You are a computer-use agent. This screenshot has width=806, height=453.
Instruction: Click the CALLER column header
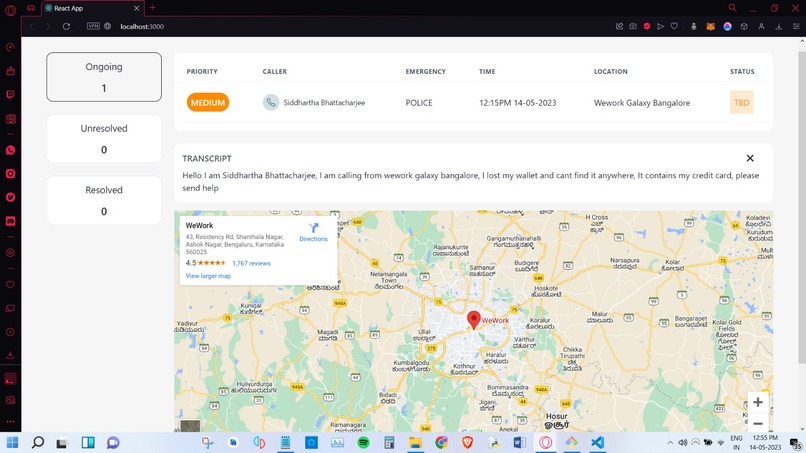(x=274, y=71)
